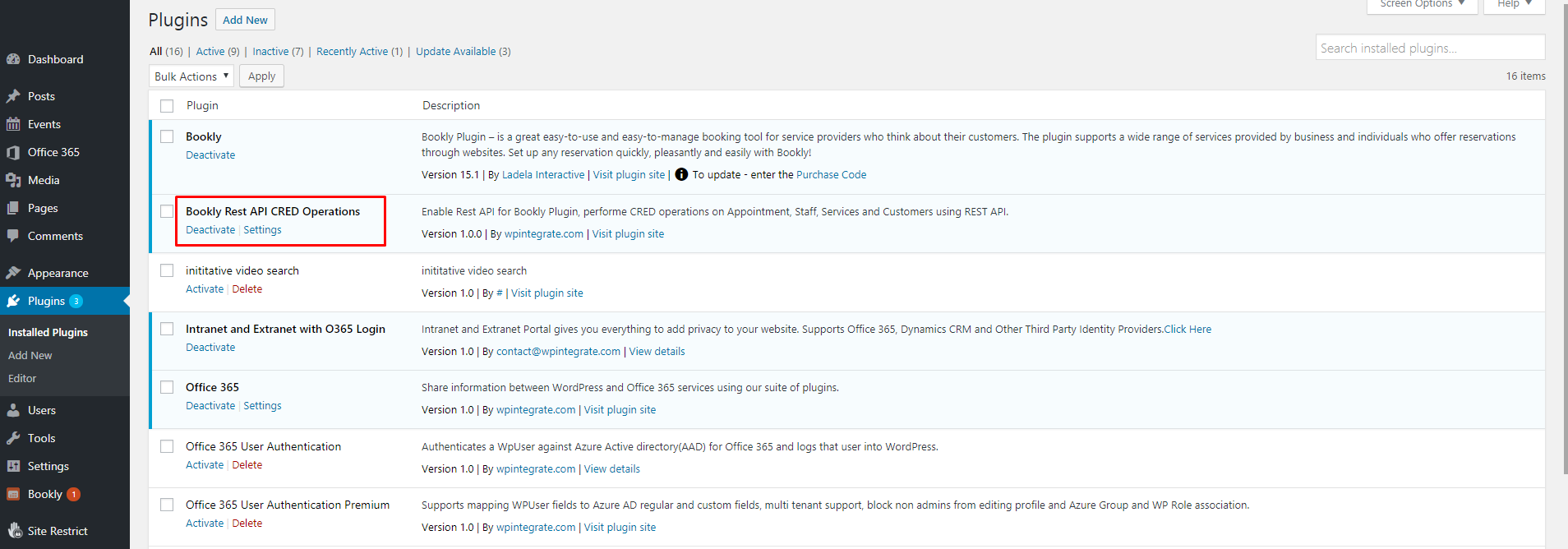Open the Comments bubble icon in sidebar
1568x549 pixels.
[x=13, y=236]
